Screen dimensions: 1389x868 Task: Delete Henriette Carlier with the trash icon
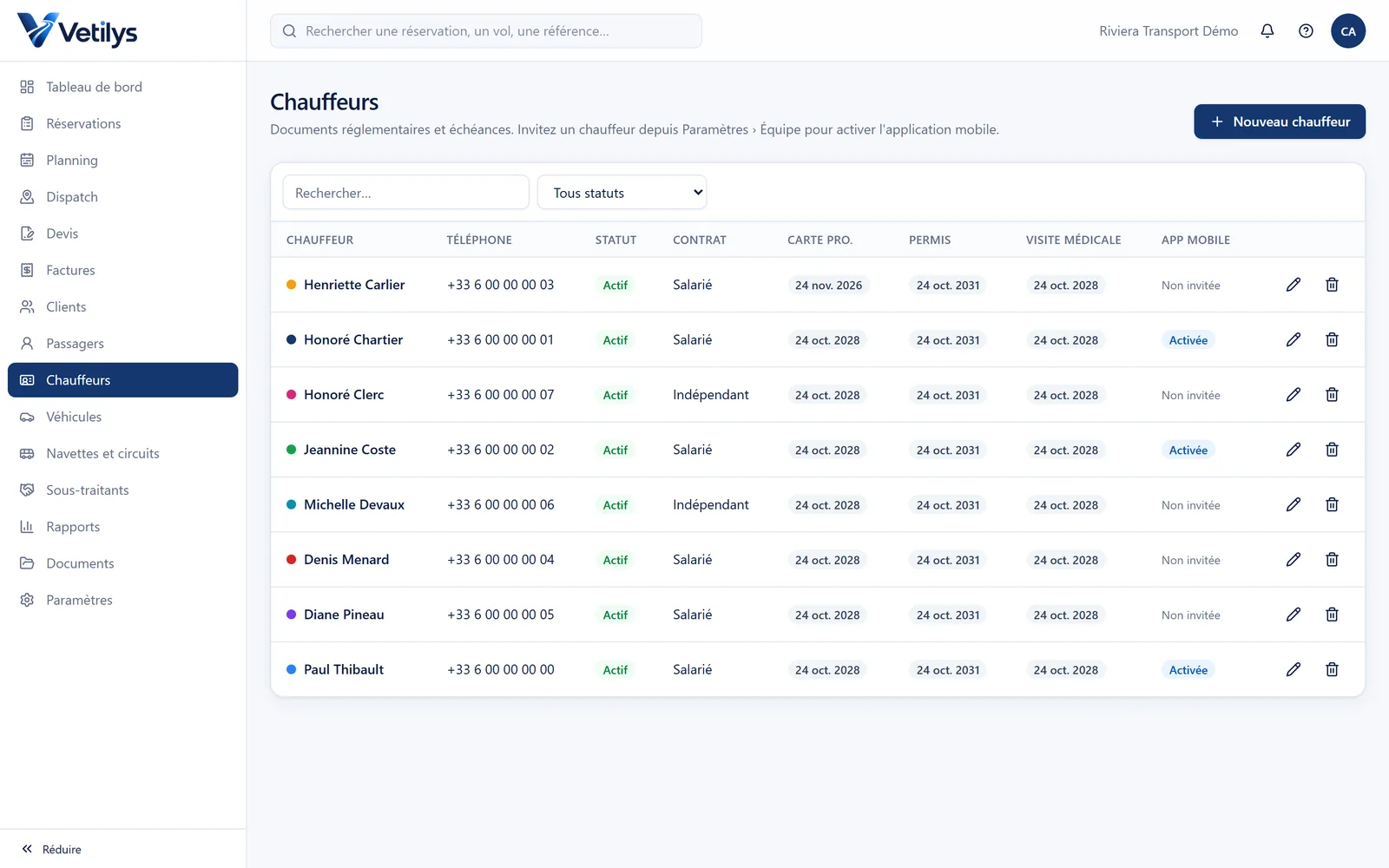1332,285
